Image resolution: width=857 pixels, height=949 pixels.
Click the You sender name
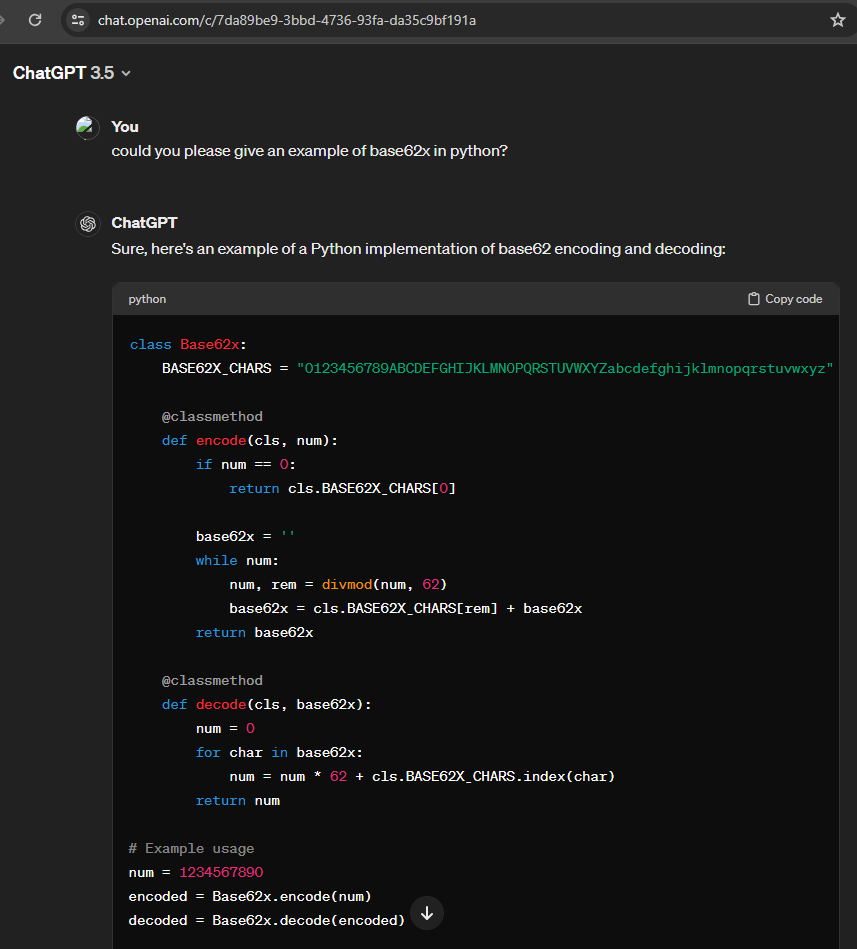coord(125,127)
